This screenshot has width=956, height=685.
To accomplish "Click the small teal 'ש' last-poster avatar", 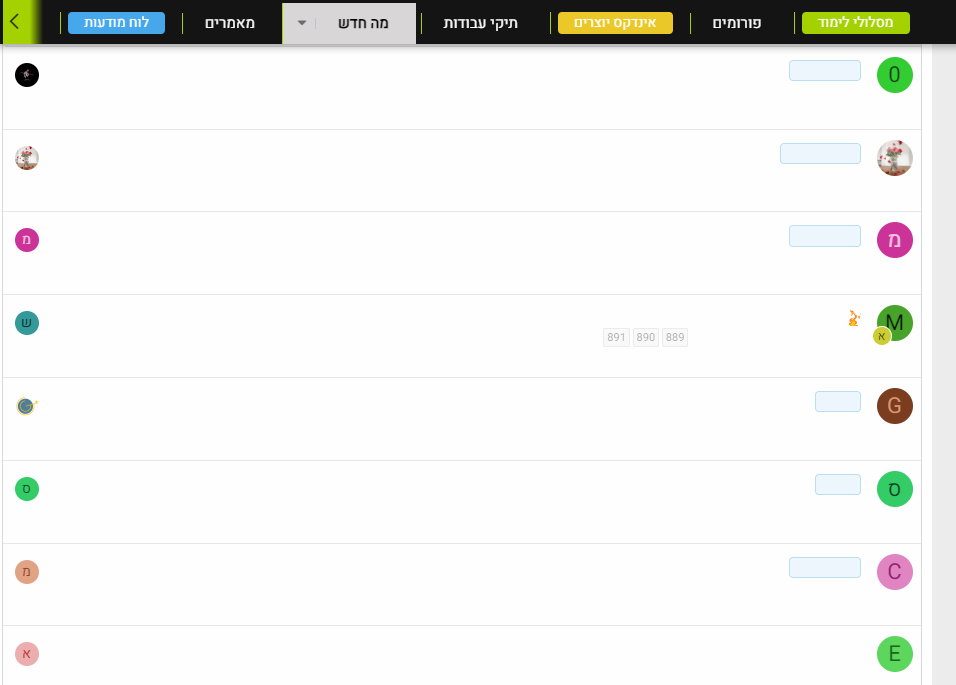I will 27,323.
